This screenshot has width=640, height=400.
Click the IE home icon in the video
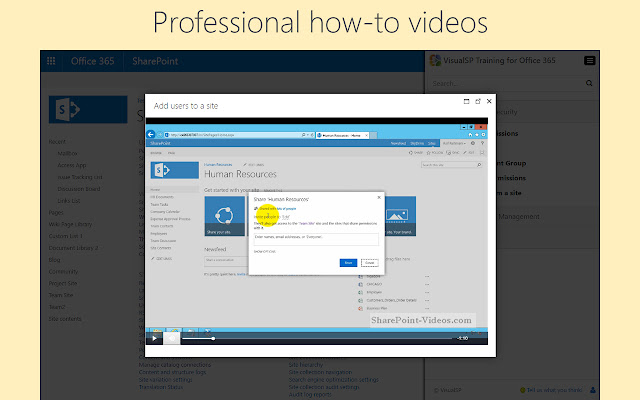pyautogui.click(x=470, y=135)
